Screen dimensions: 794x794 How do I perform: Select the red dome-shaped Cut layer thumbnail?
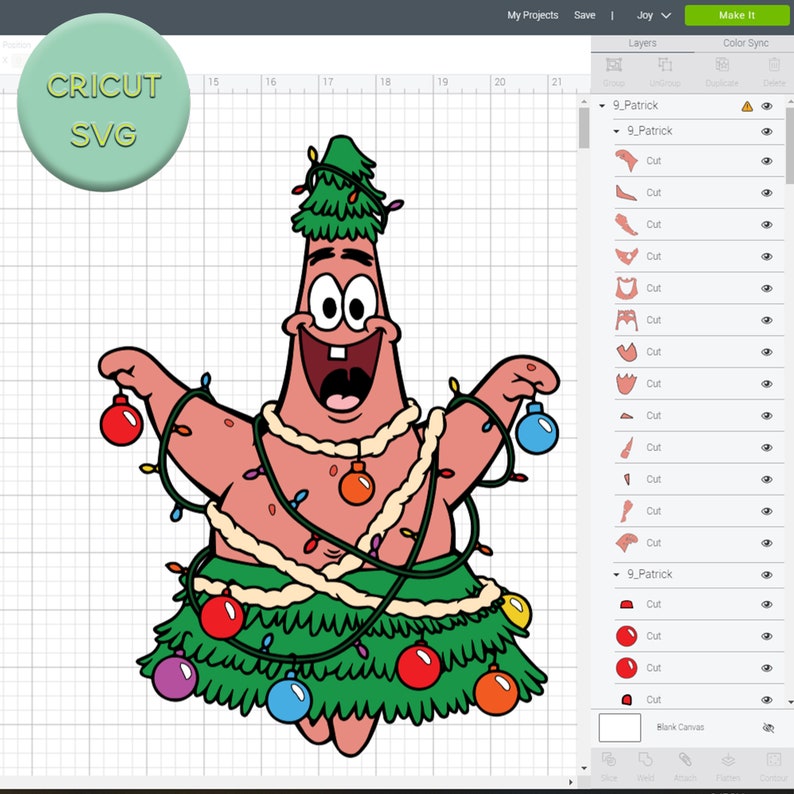coord(626,604)
